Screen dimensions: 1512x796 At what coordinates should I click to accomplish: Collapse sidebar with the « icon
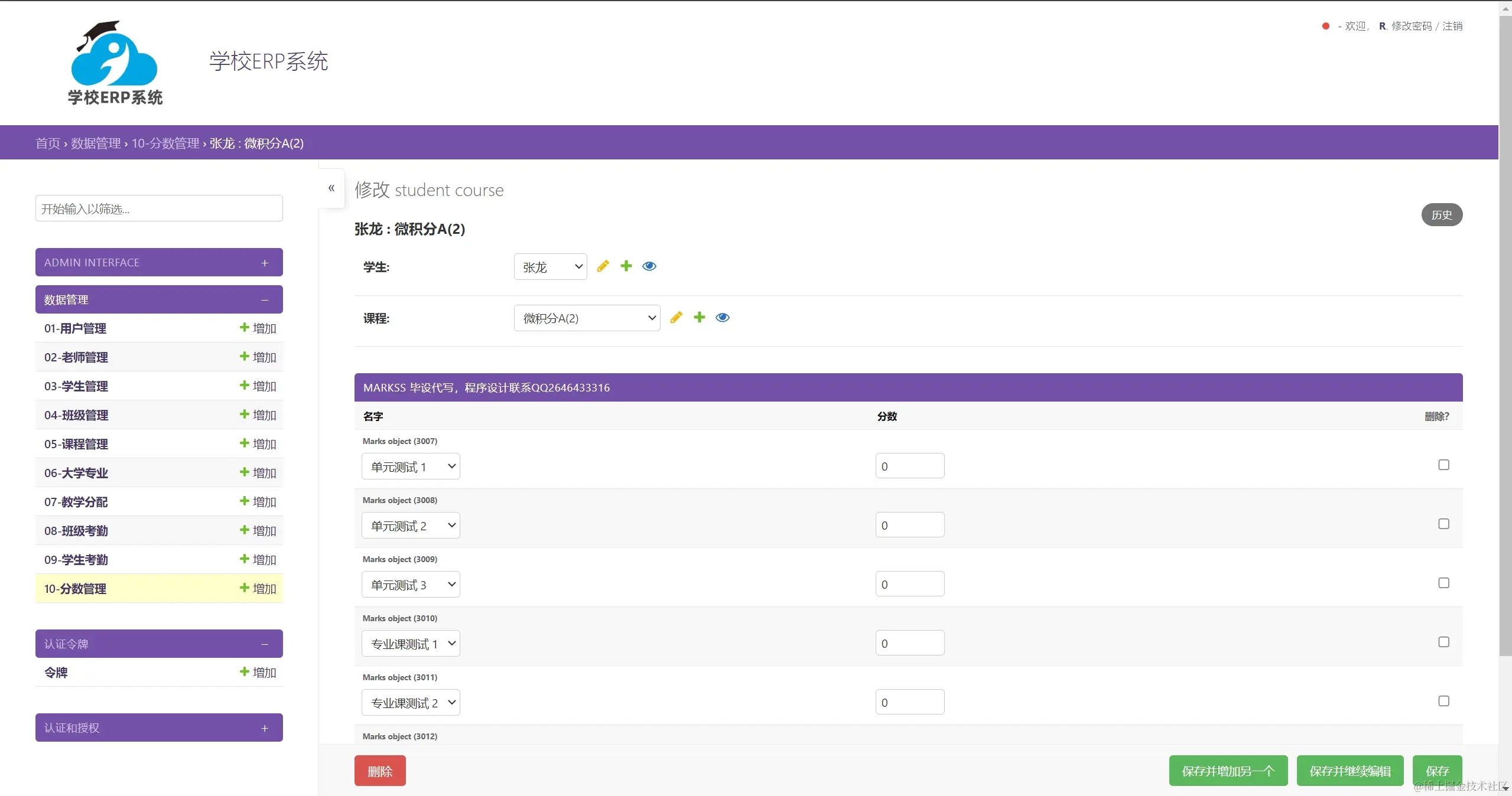331,188
